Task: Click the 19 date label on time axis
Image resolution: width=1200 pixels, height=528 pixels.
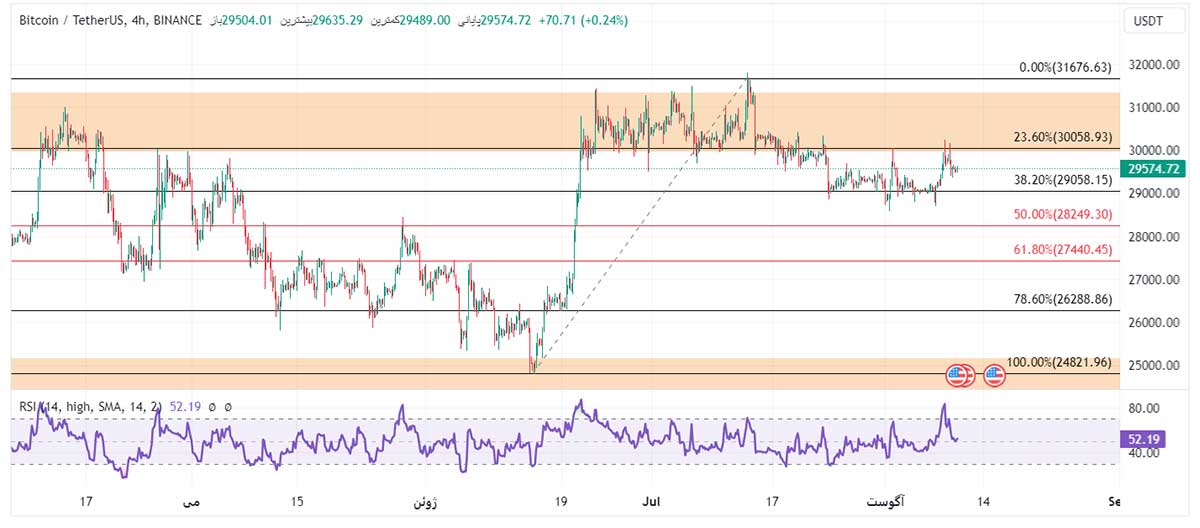Action: pyautogui.click(x=560, y=501)
